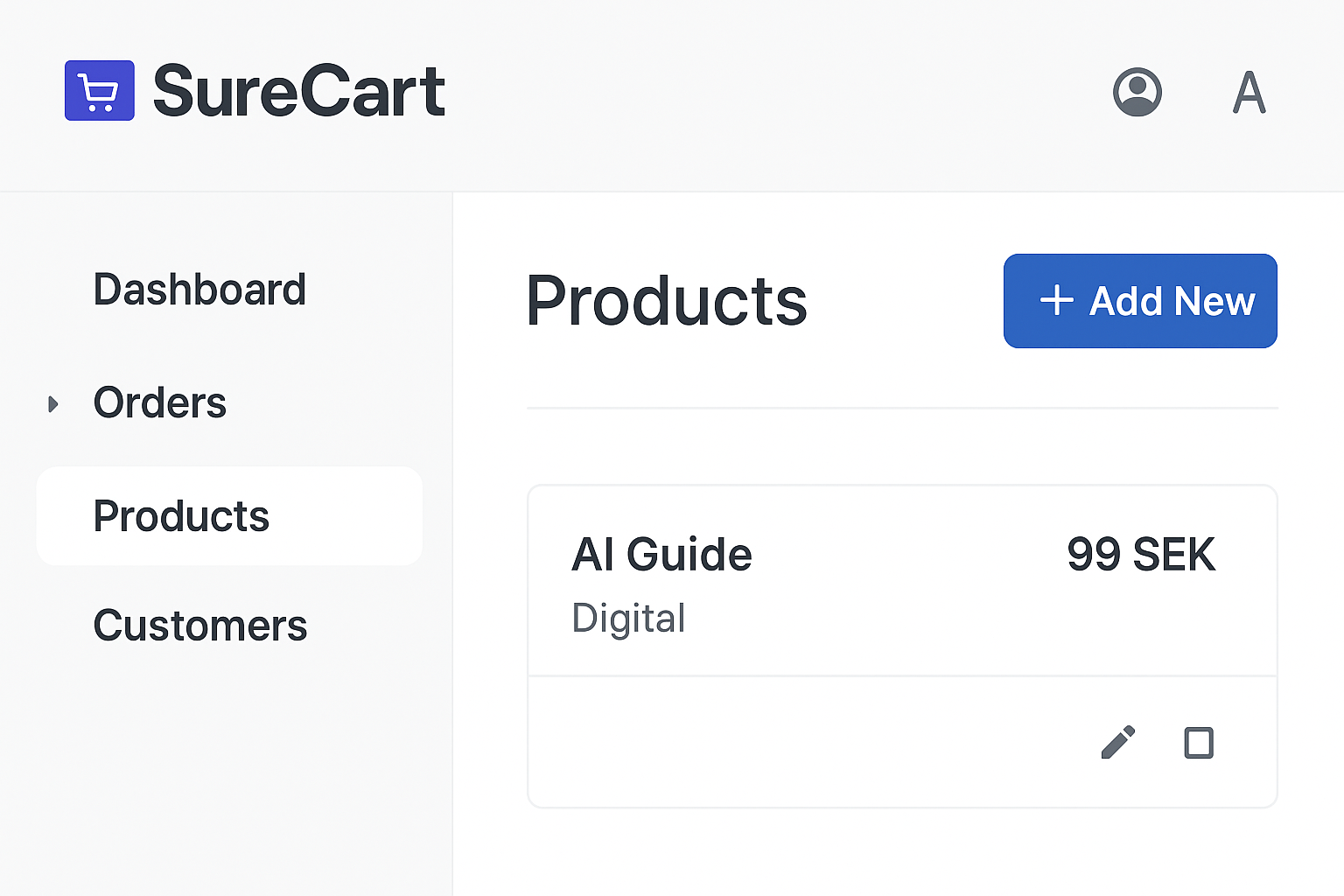Image resolution: width=1344 pixels, height=896 pixels.
Task: Click the plus icon on Add New
Action: click(1057, 300)
